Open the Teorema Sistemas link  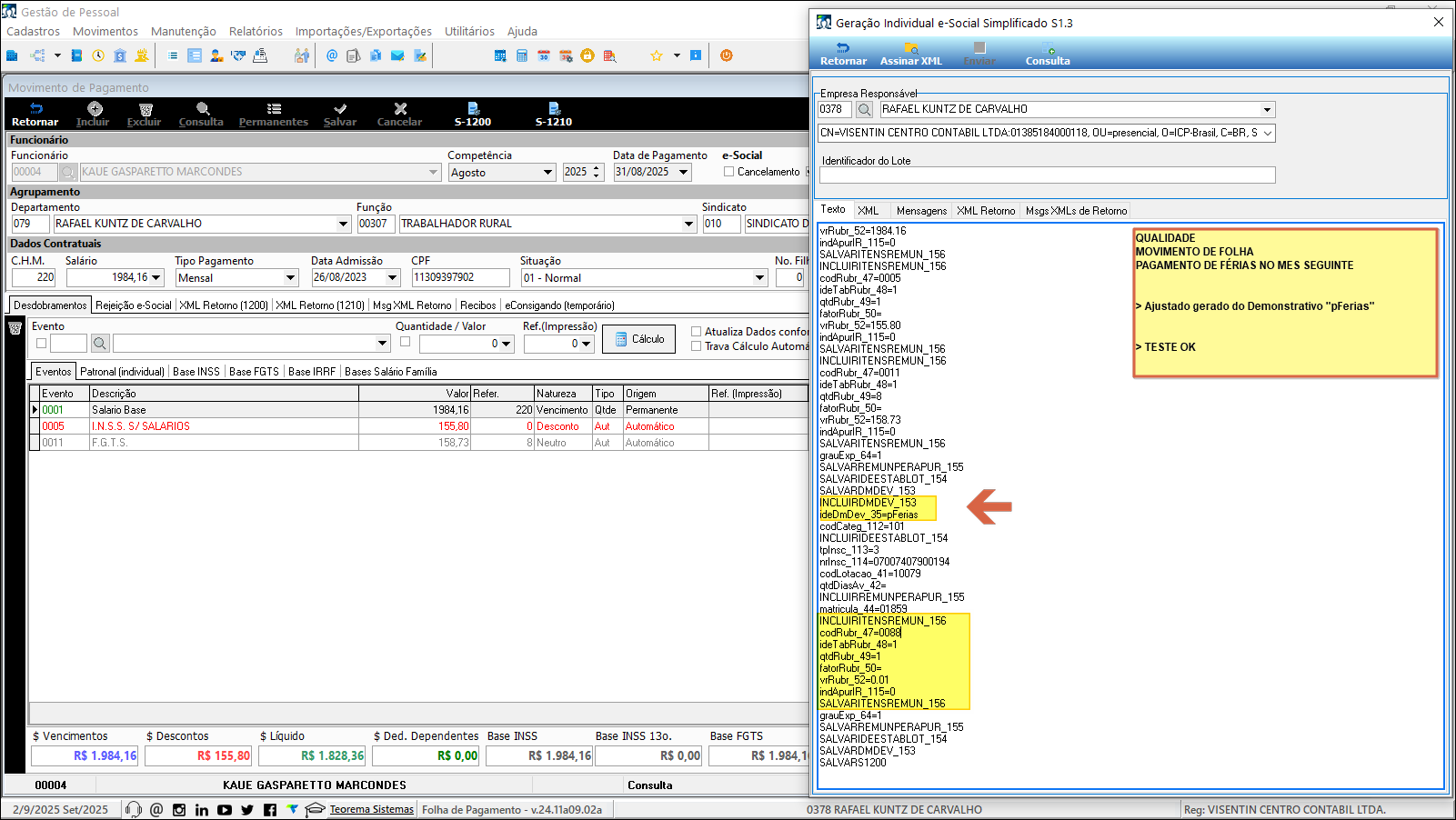(x=371, y=809)
